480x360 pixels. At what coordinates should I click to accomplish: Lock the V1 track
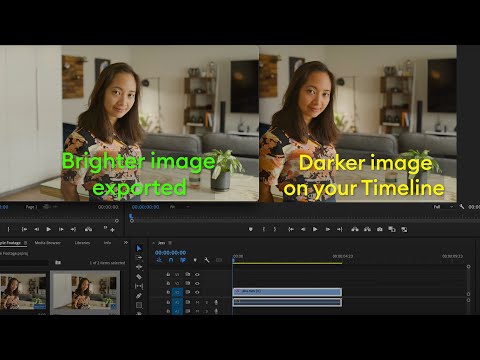pos(168,292)
